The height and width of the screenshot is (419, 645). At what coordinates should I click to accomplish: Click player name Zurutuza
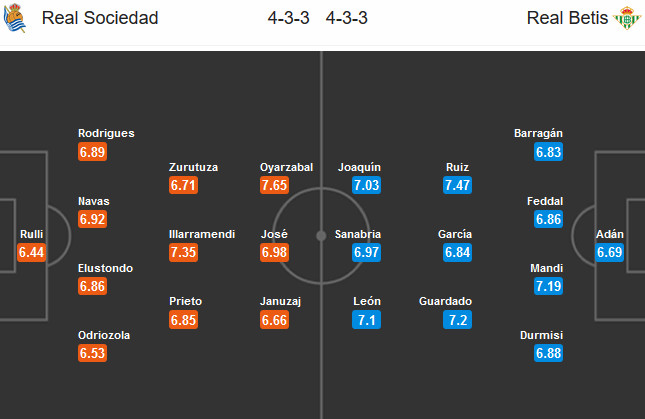tap(193, 167)
